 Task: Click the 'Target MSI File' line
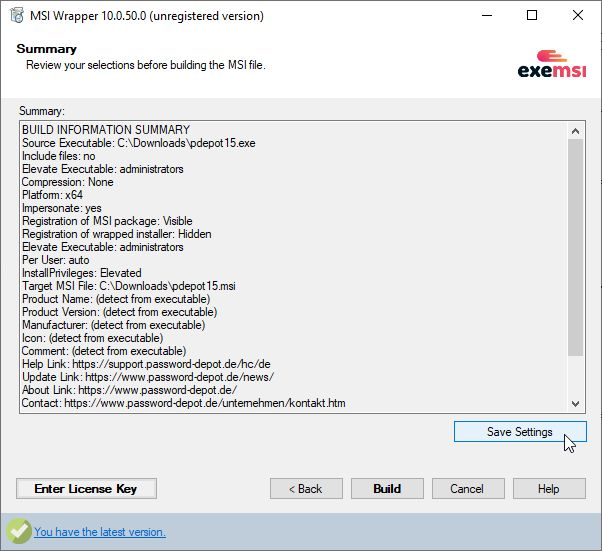pyautogui.click(x=129, y=286)
